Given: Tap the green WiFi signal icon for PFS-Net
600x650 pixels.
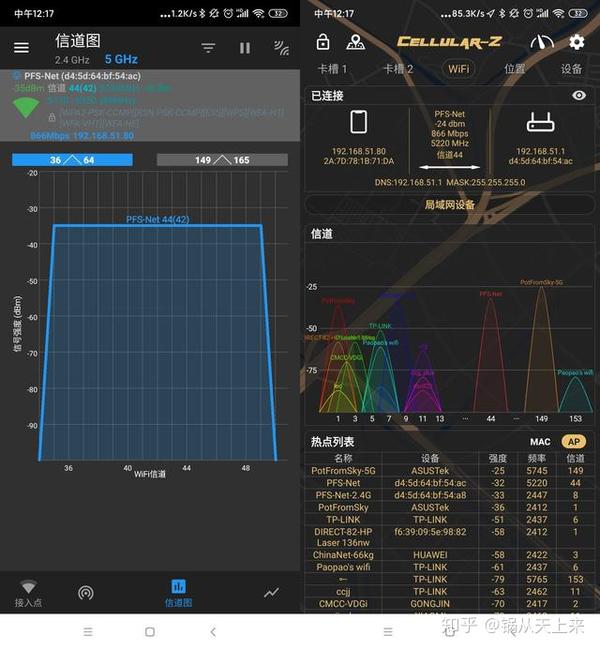Looking at the screenshot, I should point(26,108).
